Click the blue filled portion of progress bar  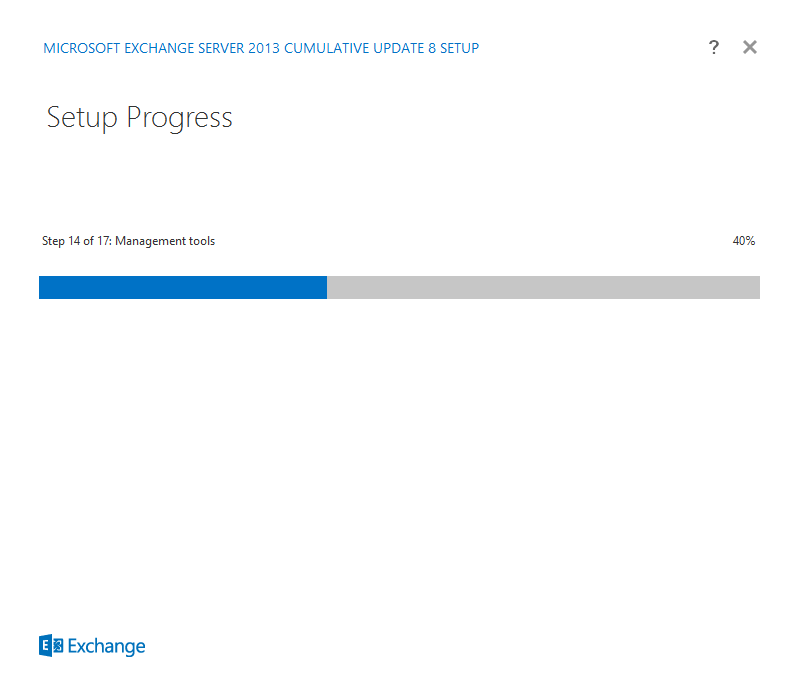[x=183, y=288]
